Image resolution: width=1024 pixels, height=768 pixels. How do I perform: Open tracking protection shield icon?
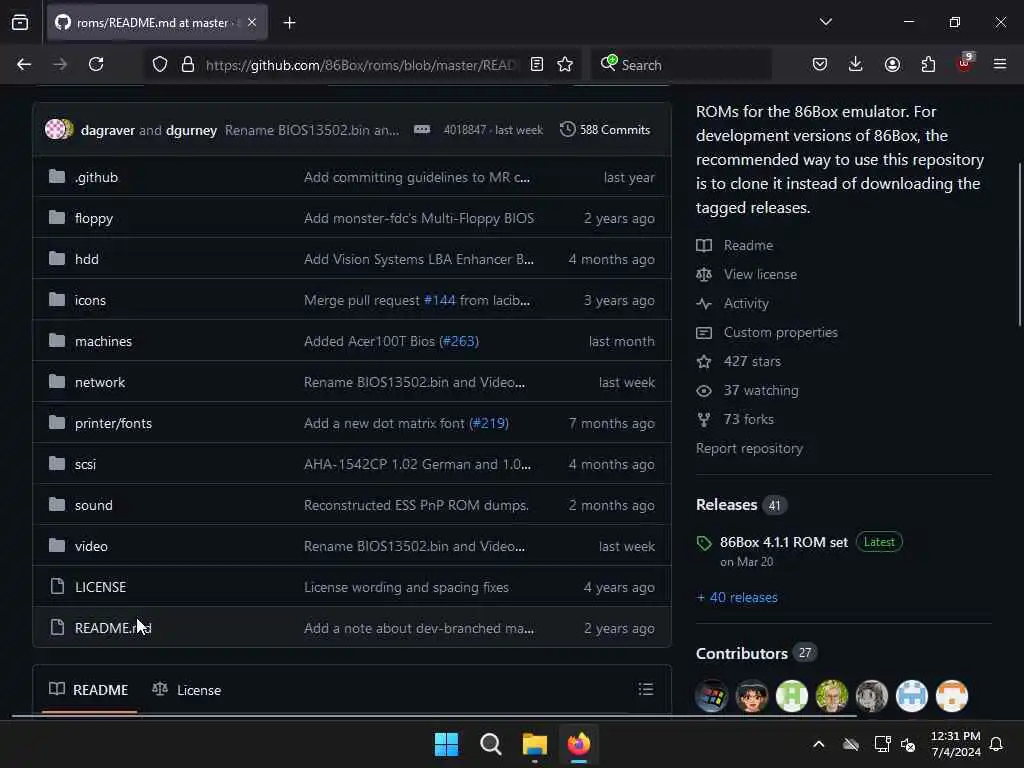[160, 64]
